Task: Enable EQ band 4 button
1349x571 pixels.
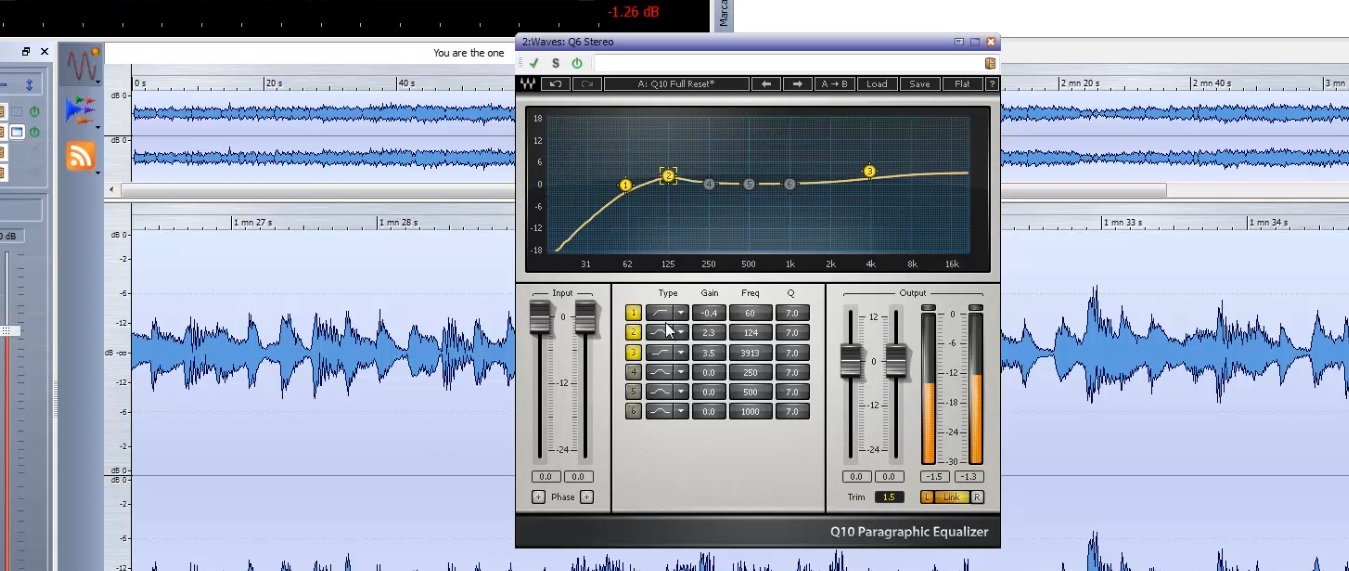Action: click(x=633, y=372)
